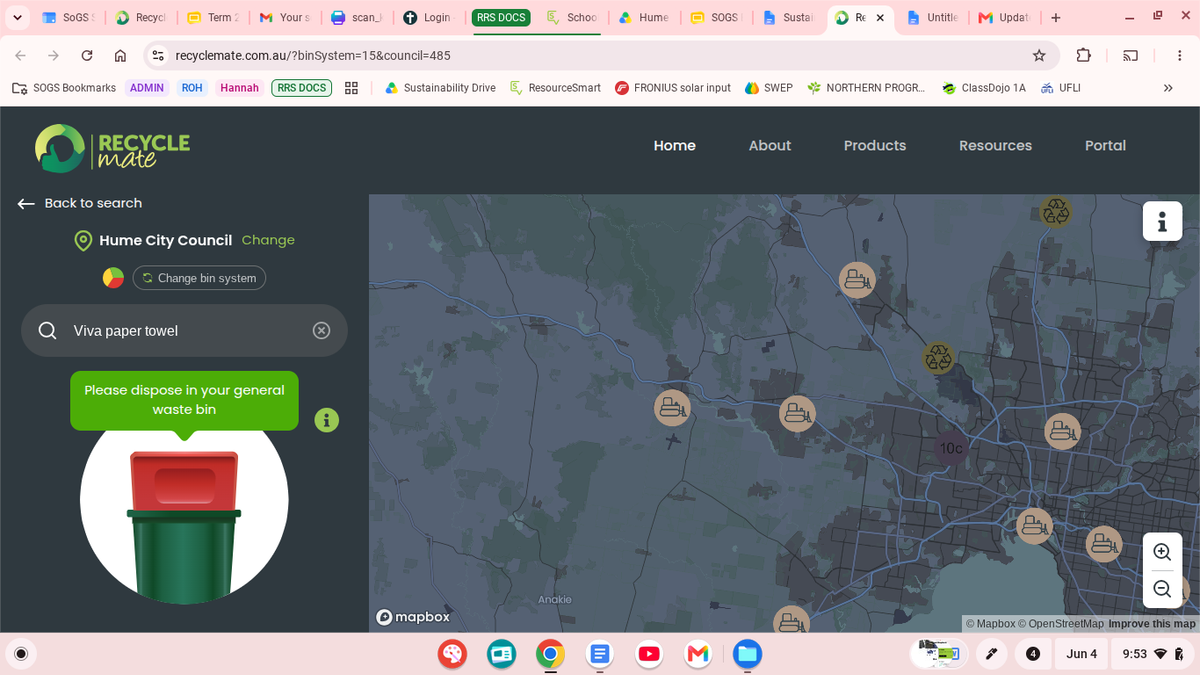Click the RecycleMate logo
The image size is (1200, 675).
[x=112, y=148]
